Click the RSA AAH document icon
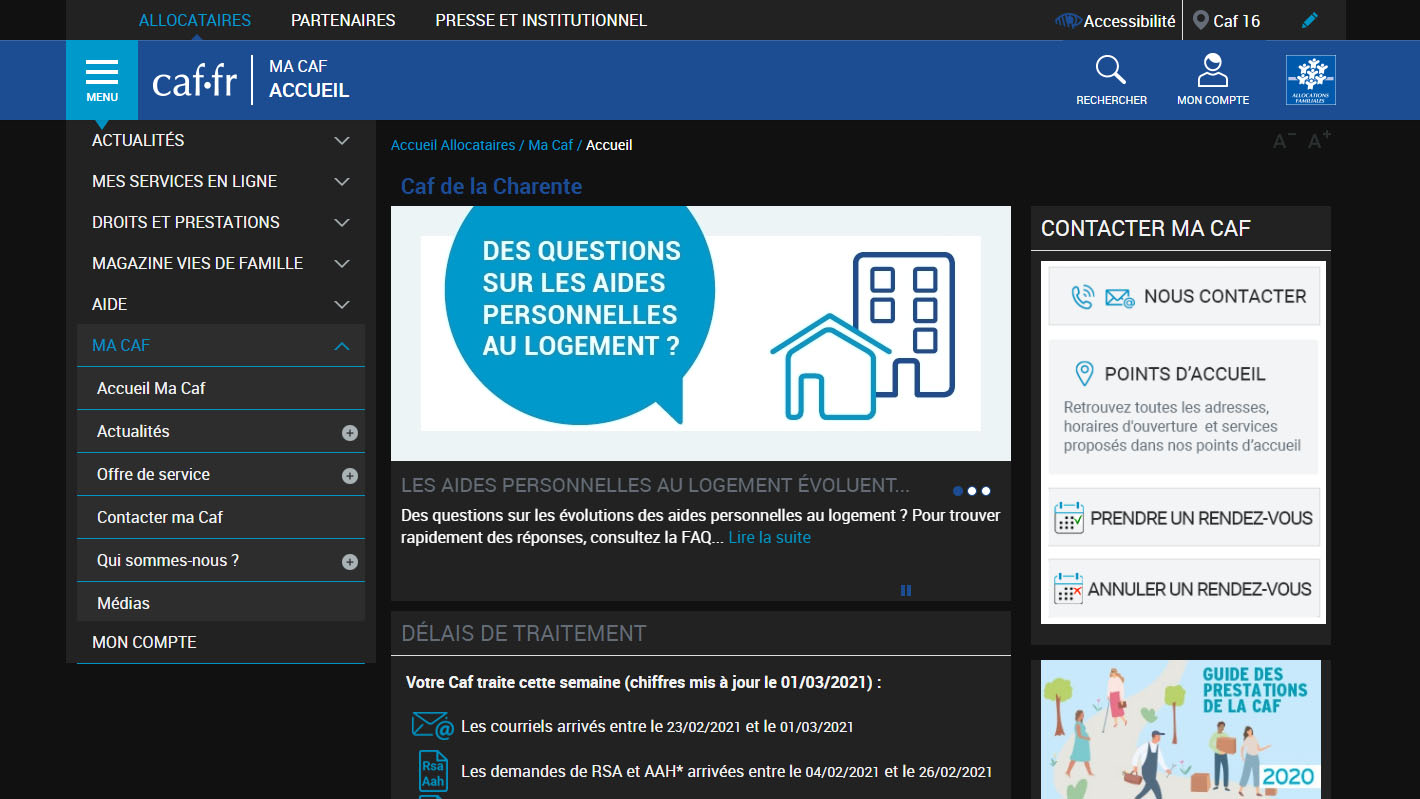The width and height of the screenshot is (1420, 799). (433, 771)
